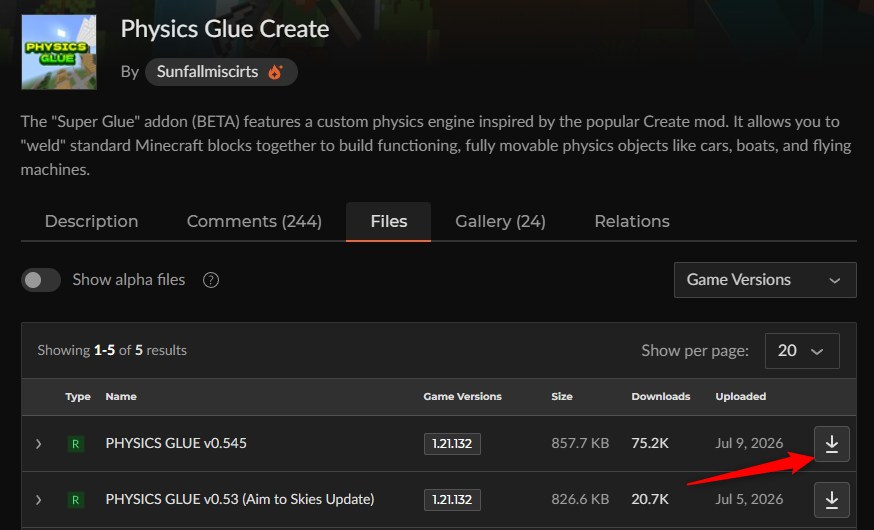Select the Files tab
Screen dimensions: 874x530
click(x=389, y=221)
